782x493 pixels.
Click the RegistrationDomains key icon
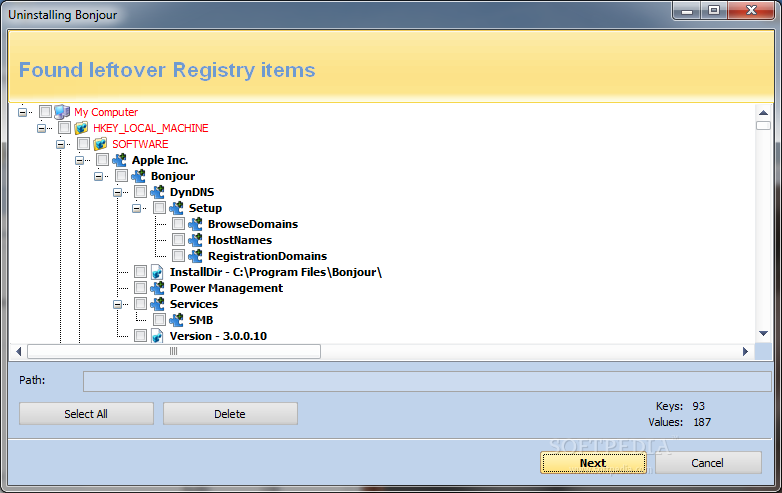click(x=195, y=256)
